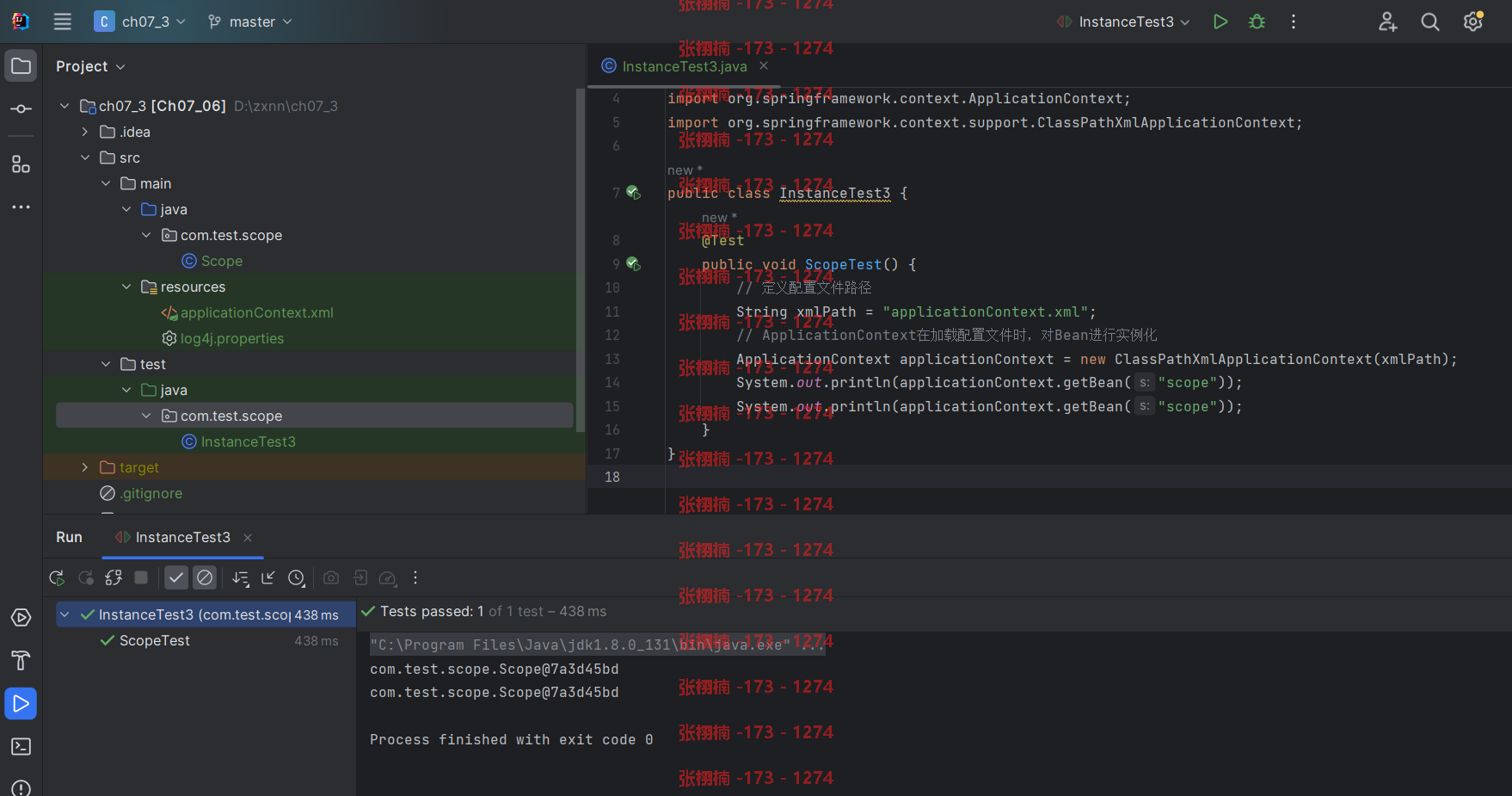Open the ch07_3 project dropdown
This screenshot has height=796, width=1512.
140,22
